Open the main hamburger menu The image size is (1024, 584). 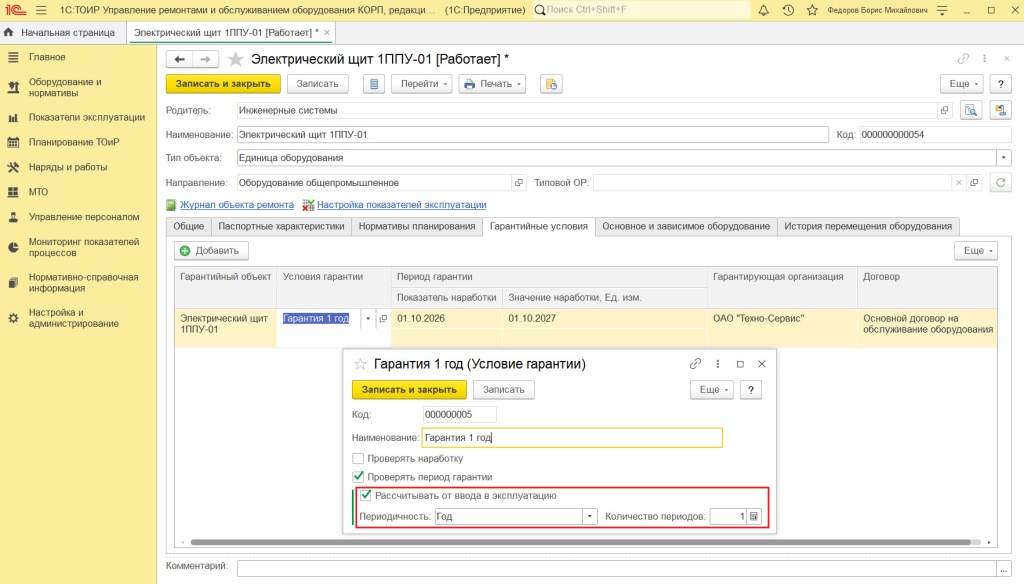point(41,10)
